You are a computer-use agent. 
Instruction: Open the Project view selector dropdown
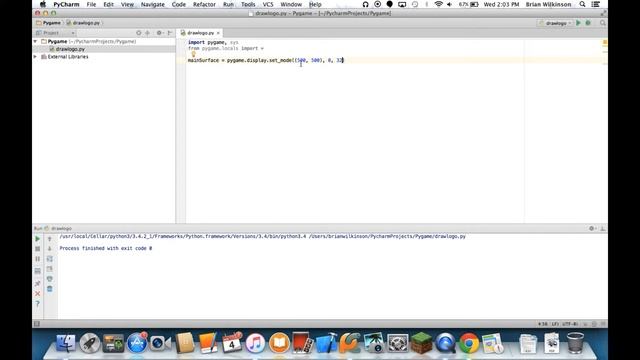pyautogui.click(x=55, y=33)
